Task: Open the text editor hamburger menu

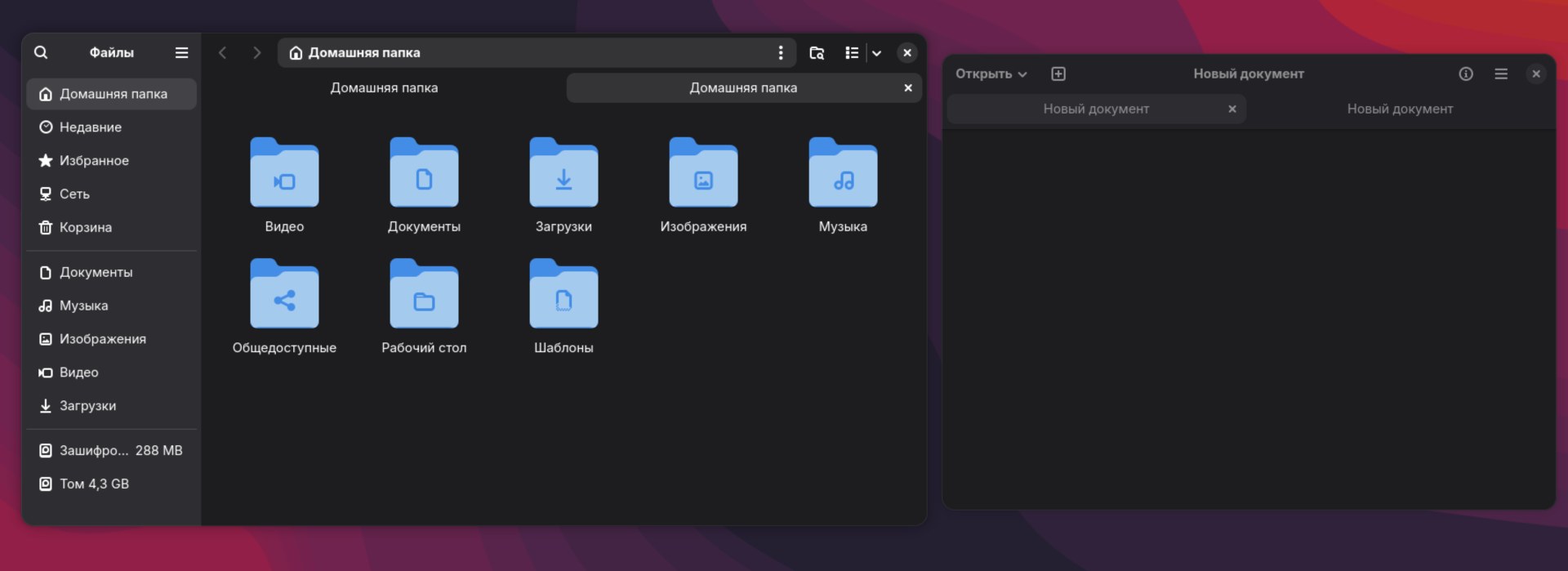Action: 1500,74
